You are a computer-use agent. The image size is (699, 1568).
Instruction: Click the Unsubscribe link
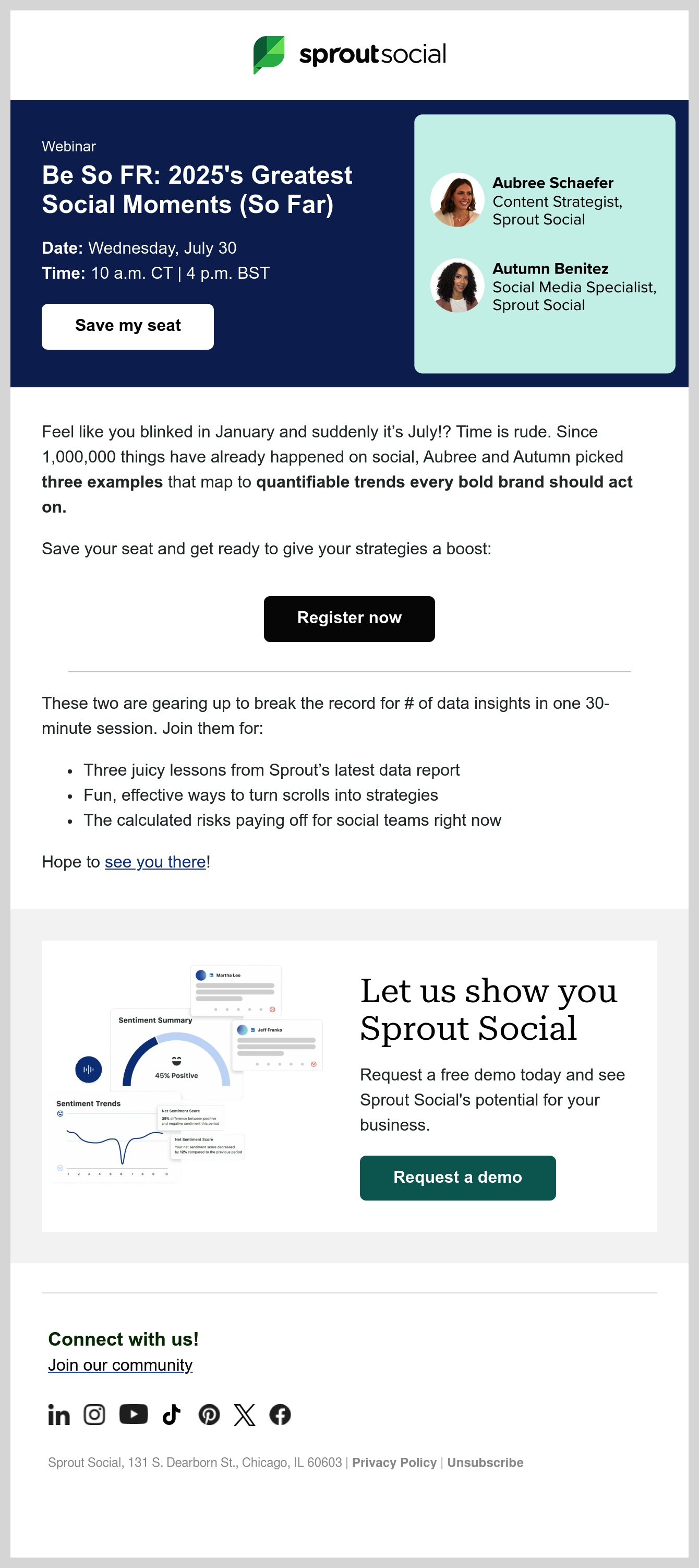pos(486,1463)
